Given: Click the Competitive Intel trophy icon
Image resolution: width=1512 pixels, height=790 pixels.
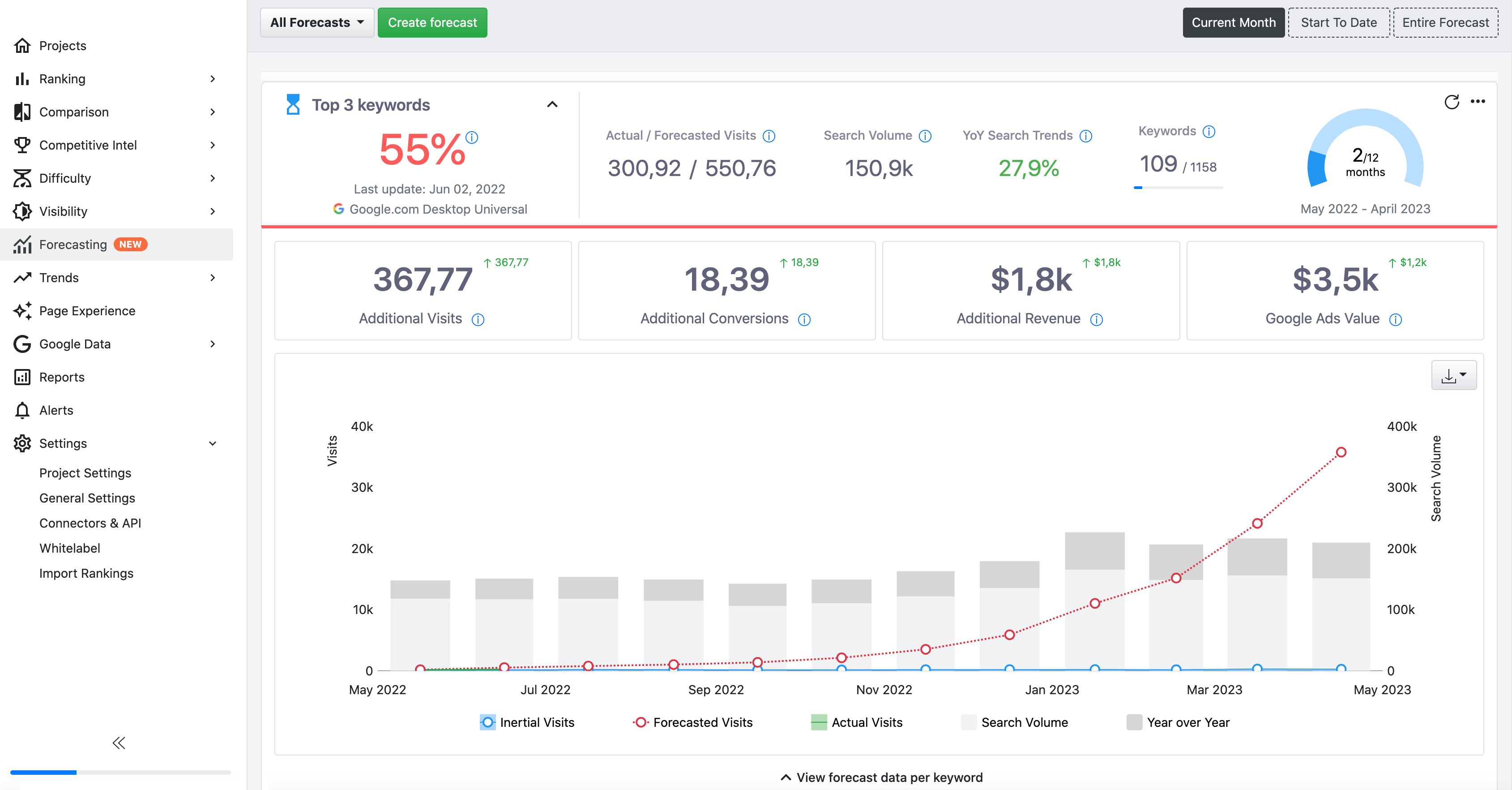Looking at the screenshot, I should 22,145.
